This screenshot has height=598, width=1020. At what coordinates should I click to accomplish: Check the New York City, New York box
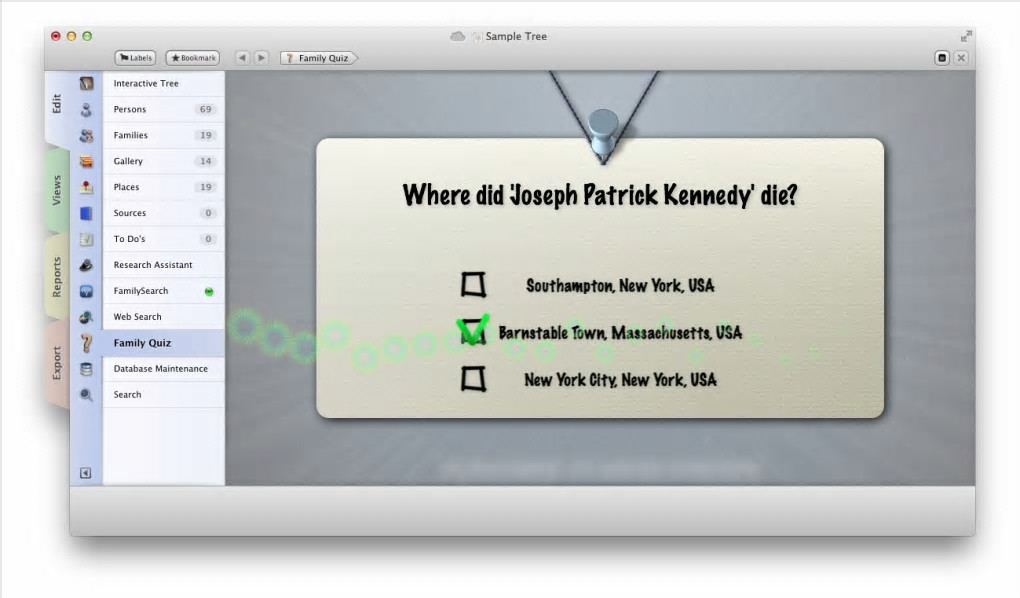[474, 379]
